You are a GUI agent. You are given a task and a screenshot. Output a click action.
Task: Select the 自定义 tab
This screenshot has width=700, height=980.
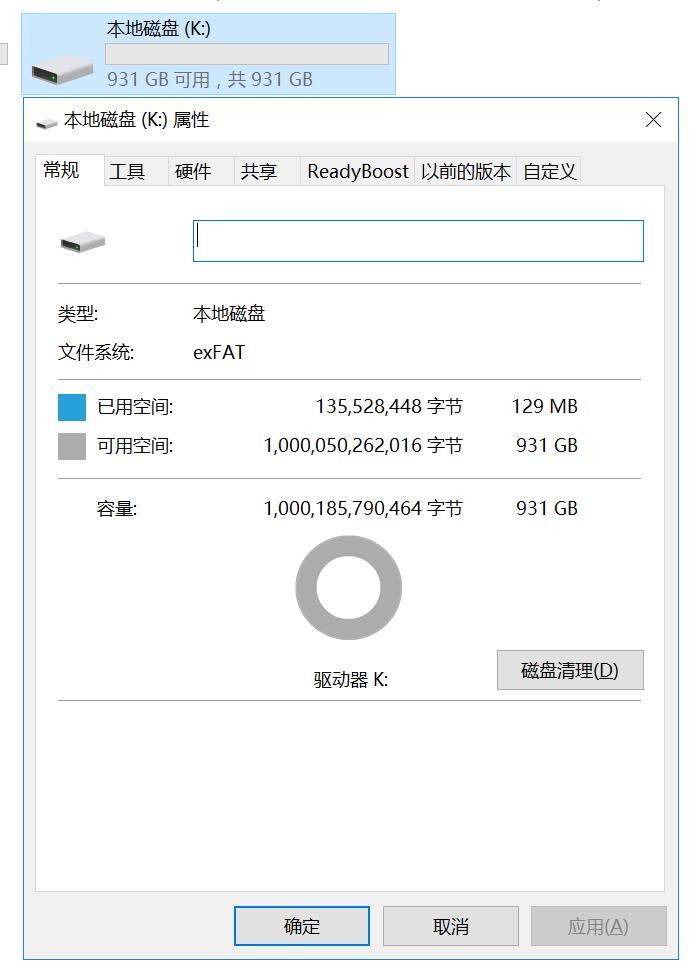[x=550, y=172]
